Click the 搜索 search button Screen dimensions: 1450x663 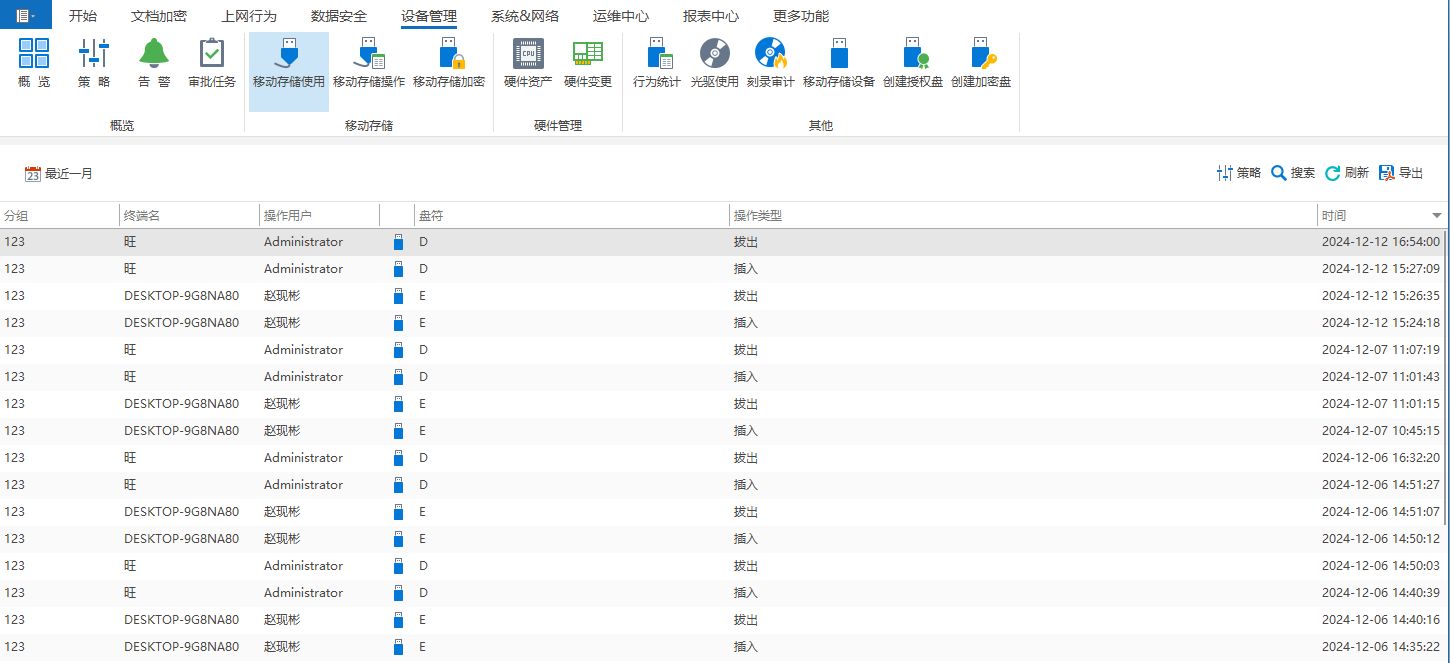[x=1293, y=173]
